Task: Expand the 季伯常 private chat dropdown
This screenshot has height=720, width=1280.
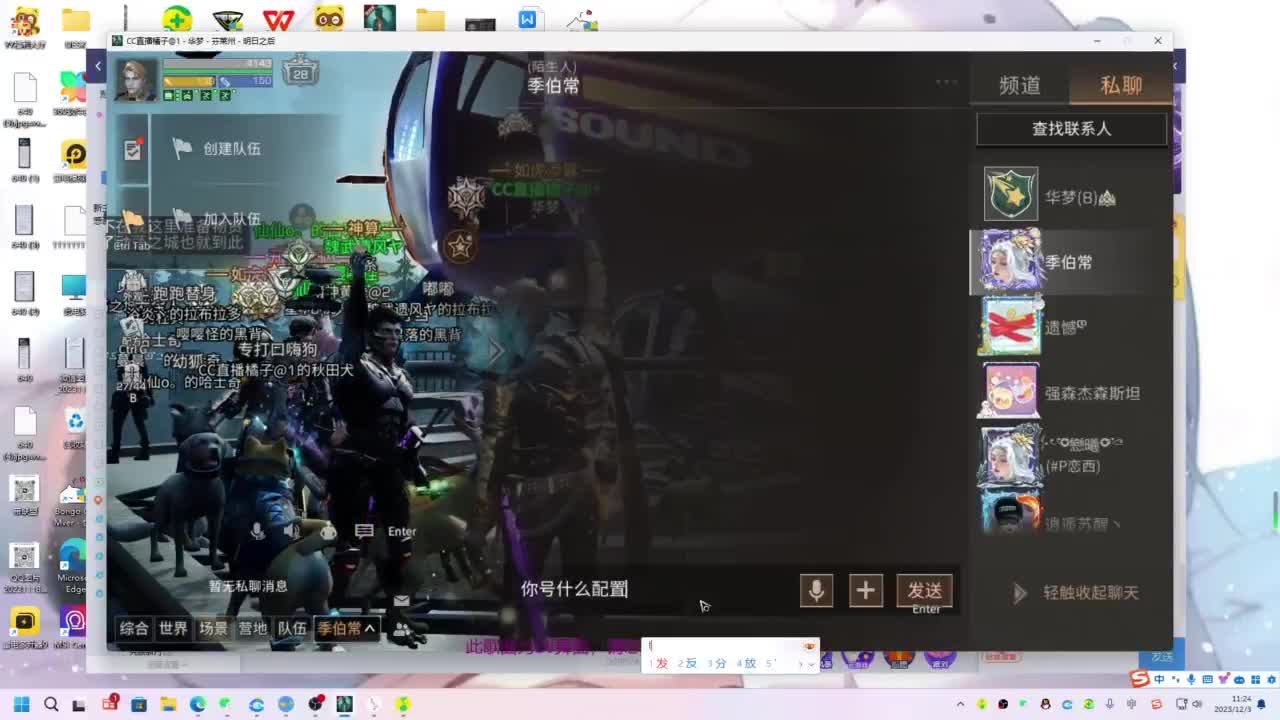Action: [346, 628]
